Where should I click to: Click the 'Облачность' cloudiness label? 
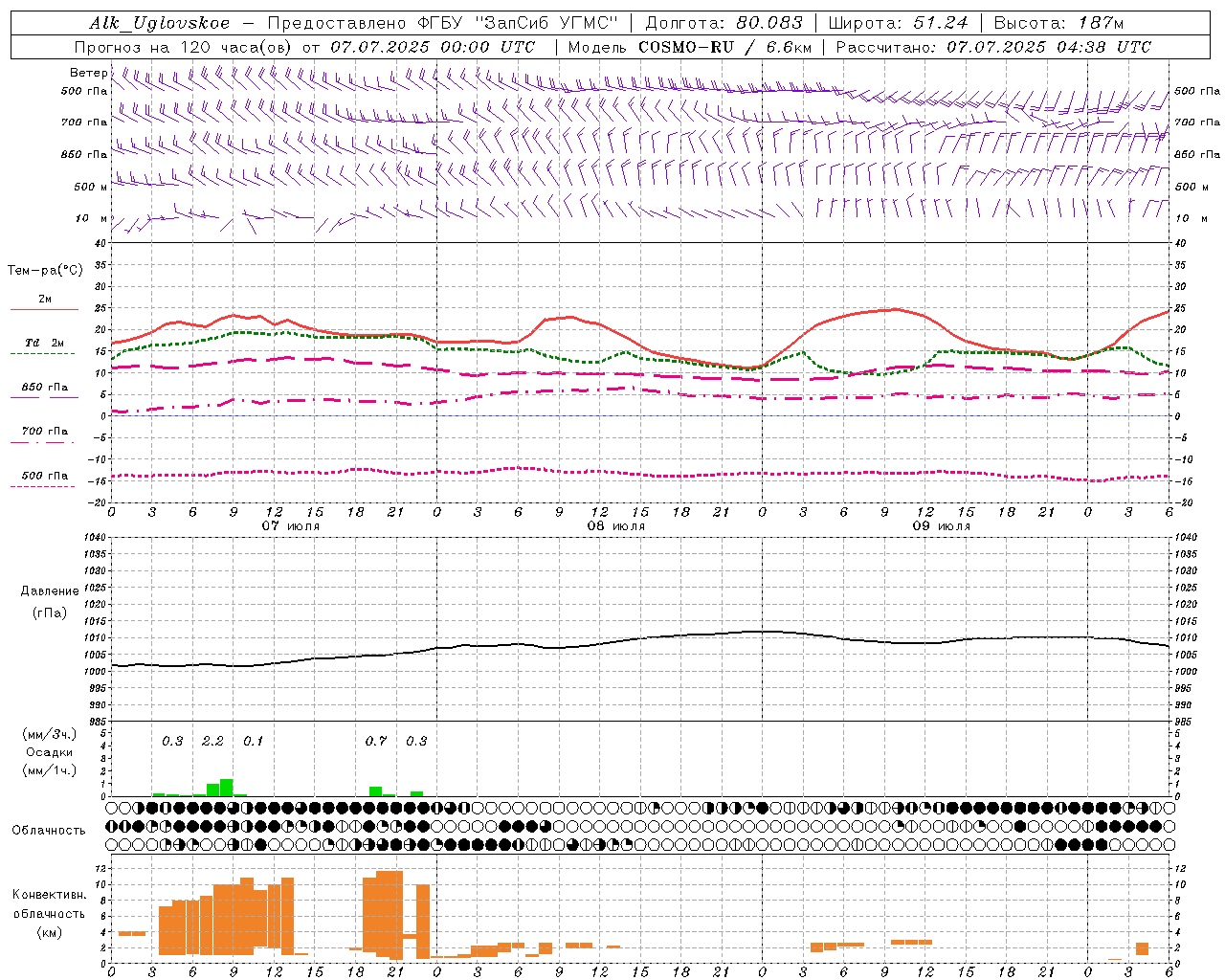(48, 831)
